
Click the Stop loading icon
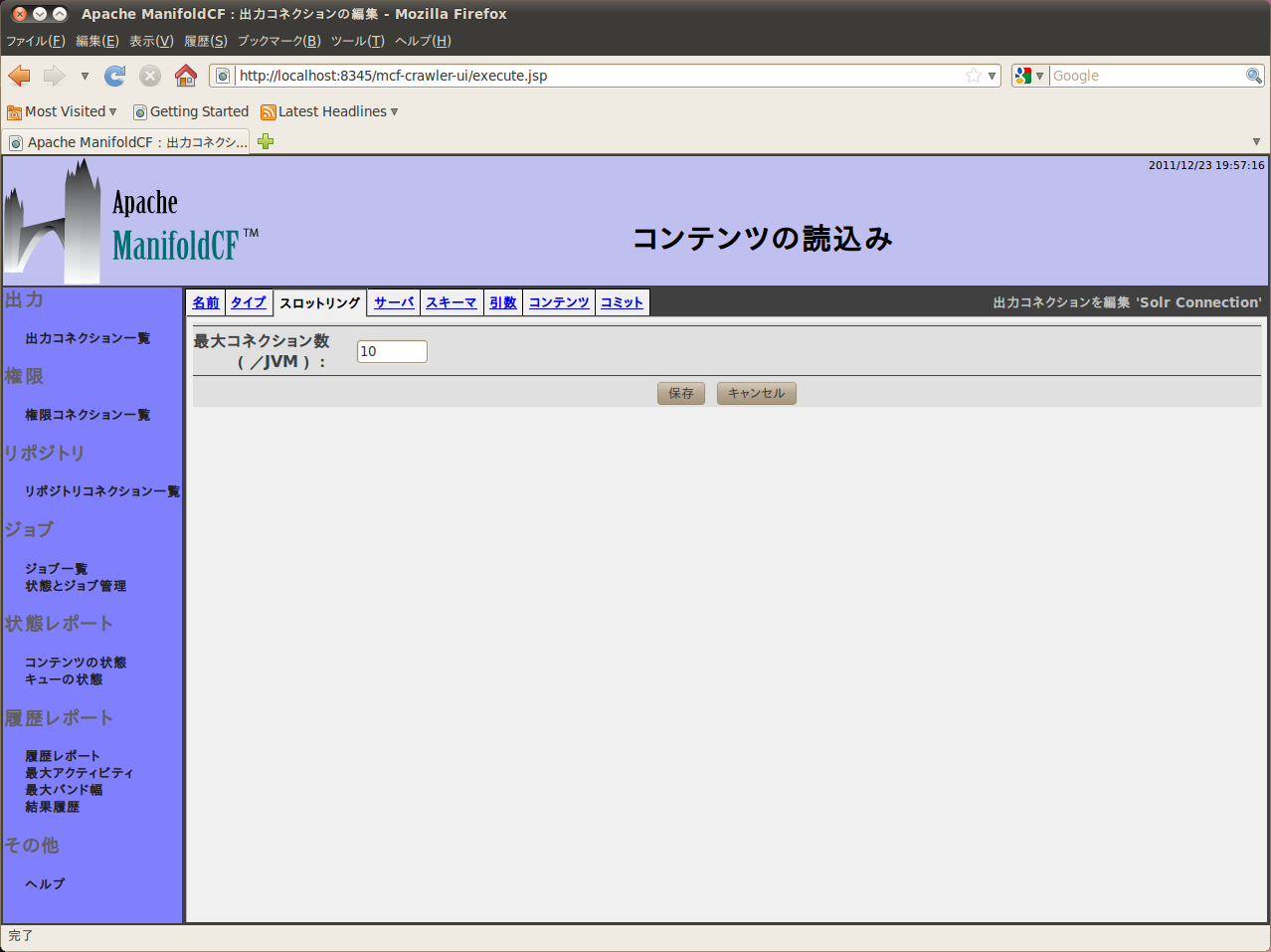click(150, 76)
